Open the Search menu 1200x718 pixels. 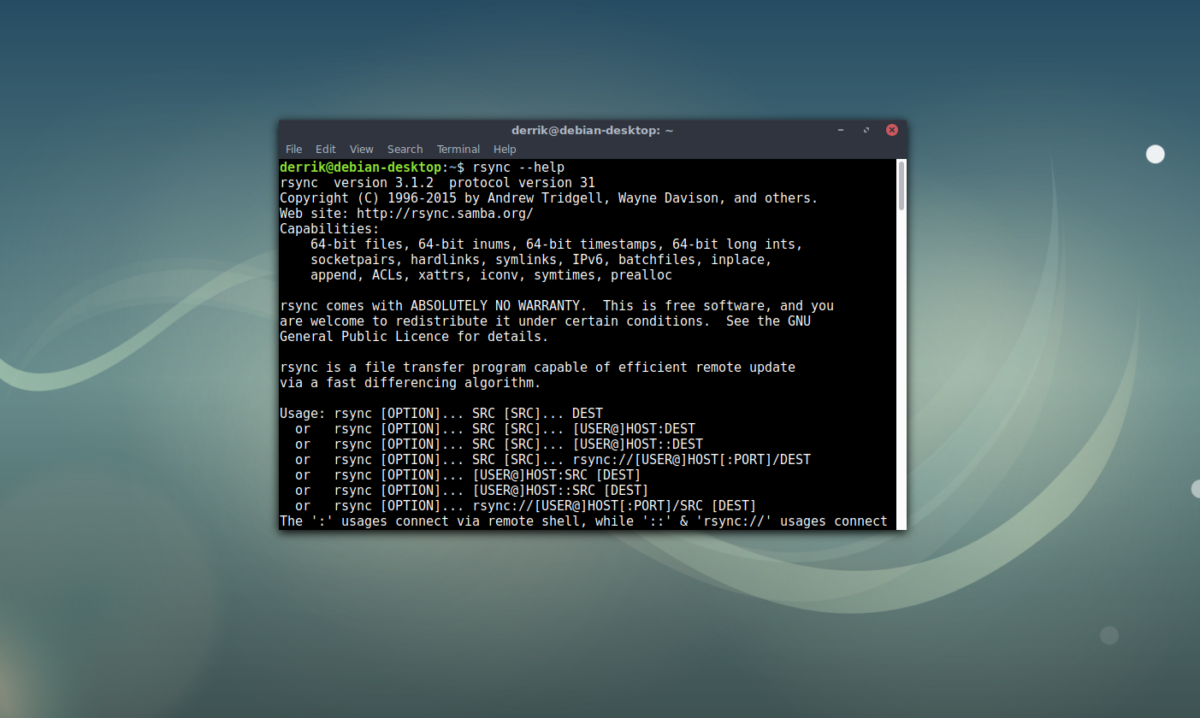[405, 149]
